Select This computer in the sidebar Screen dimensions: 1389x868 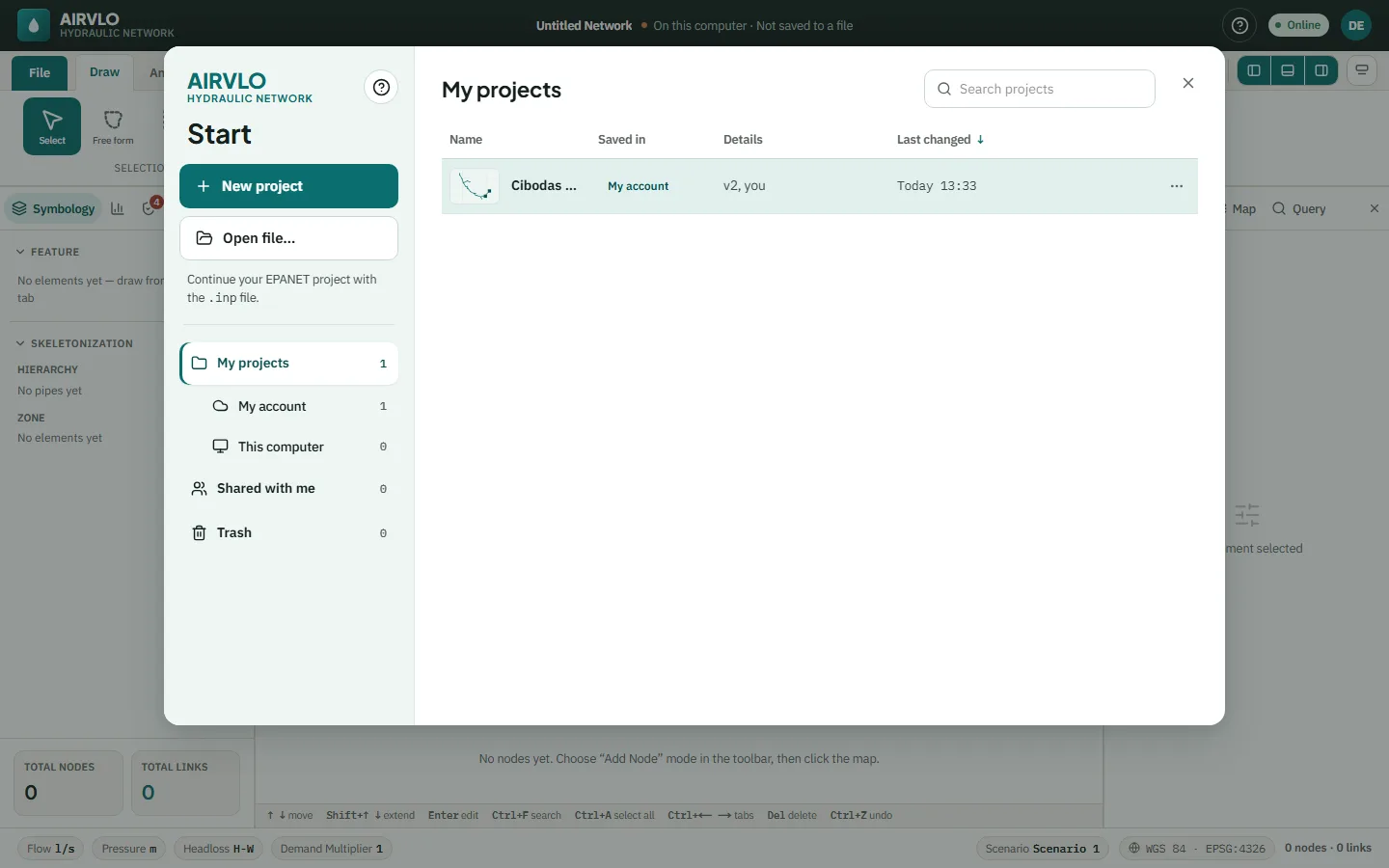coord(299,447)
